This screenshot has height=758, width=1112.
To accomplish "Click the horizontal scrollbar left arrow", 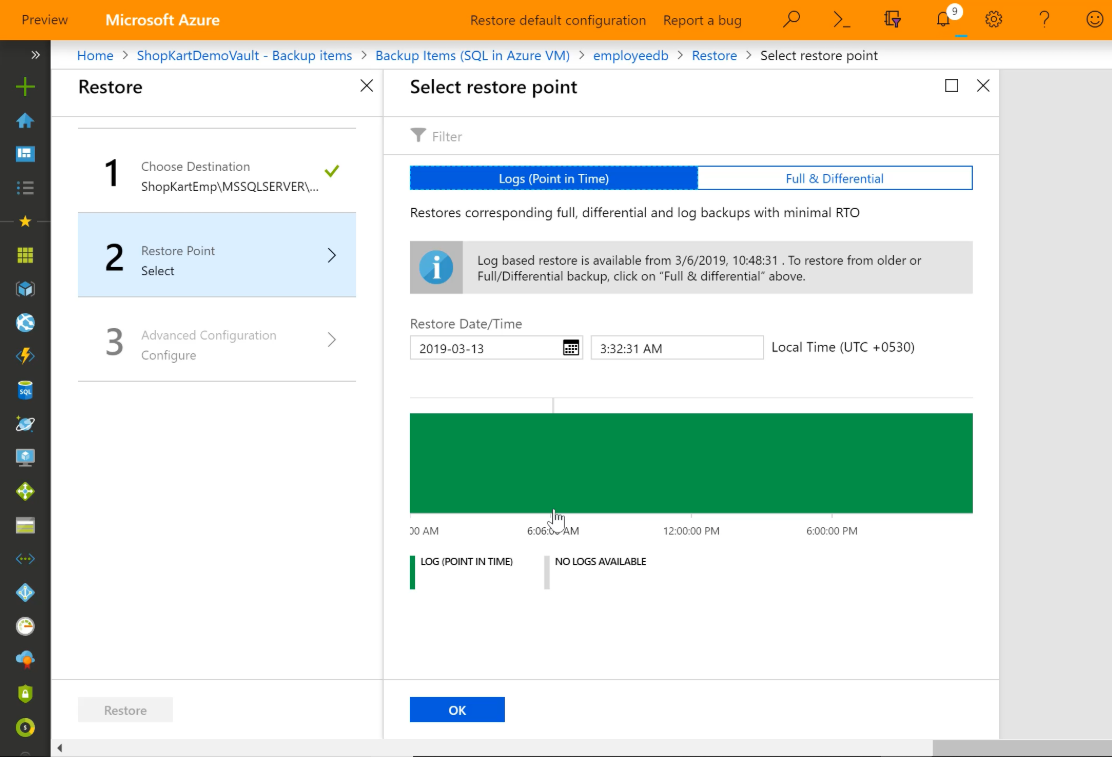I will pyautogui.click(x=60, y=747).
